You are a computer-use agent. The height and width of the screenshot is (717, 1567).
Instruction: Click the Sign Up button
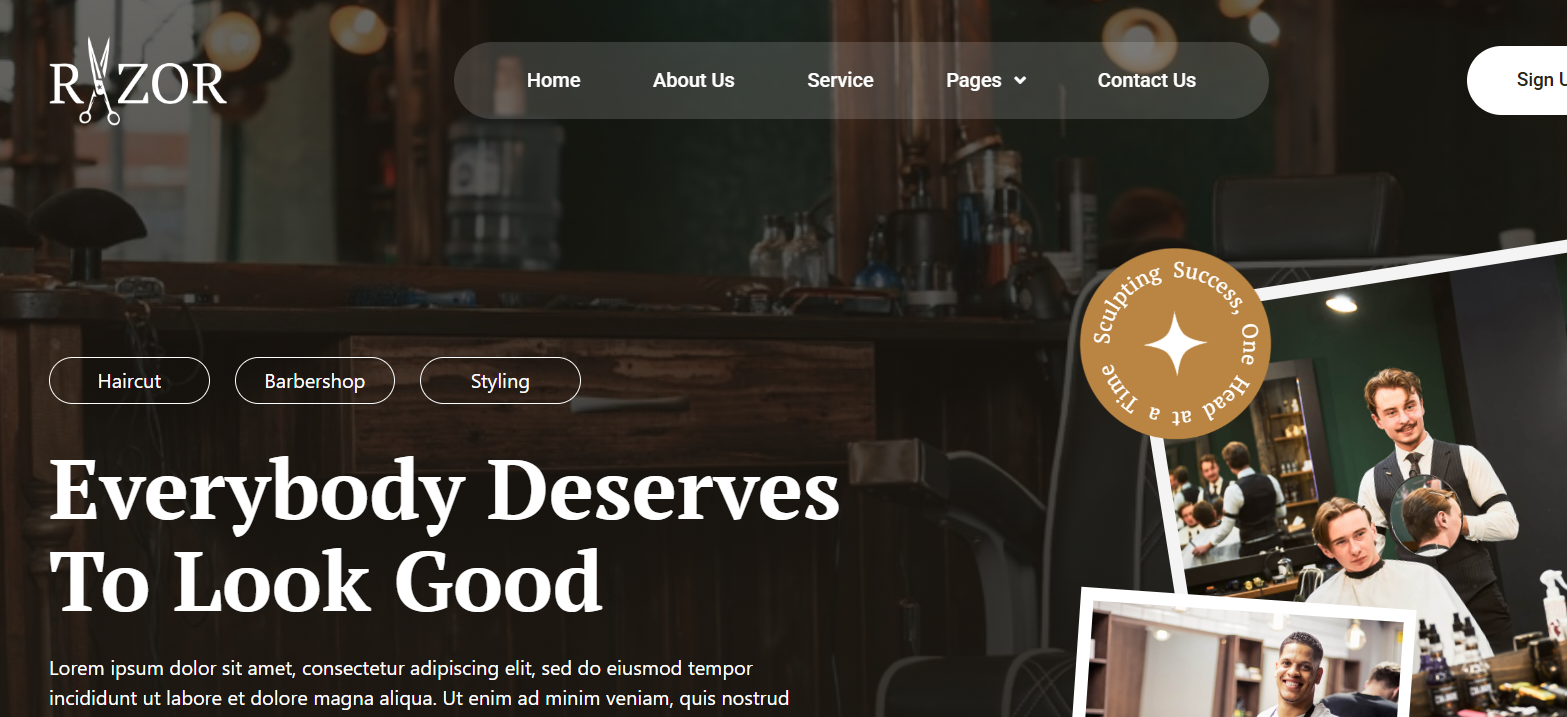coord(1517,80)
